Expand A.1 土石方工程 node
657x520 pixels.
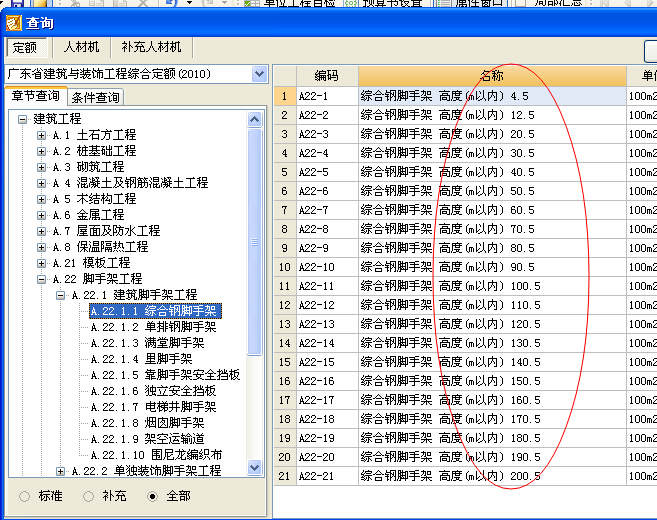tap(41, 135)
